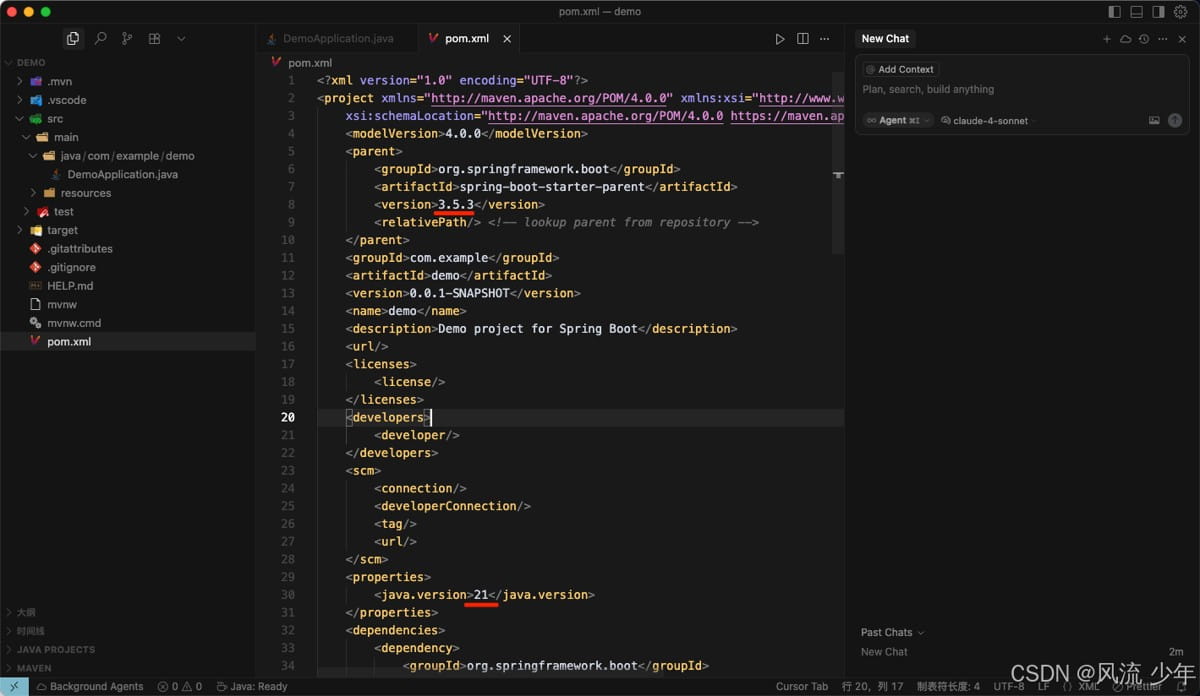Open the Agent mode dropdown

tap(898, 120)
